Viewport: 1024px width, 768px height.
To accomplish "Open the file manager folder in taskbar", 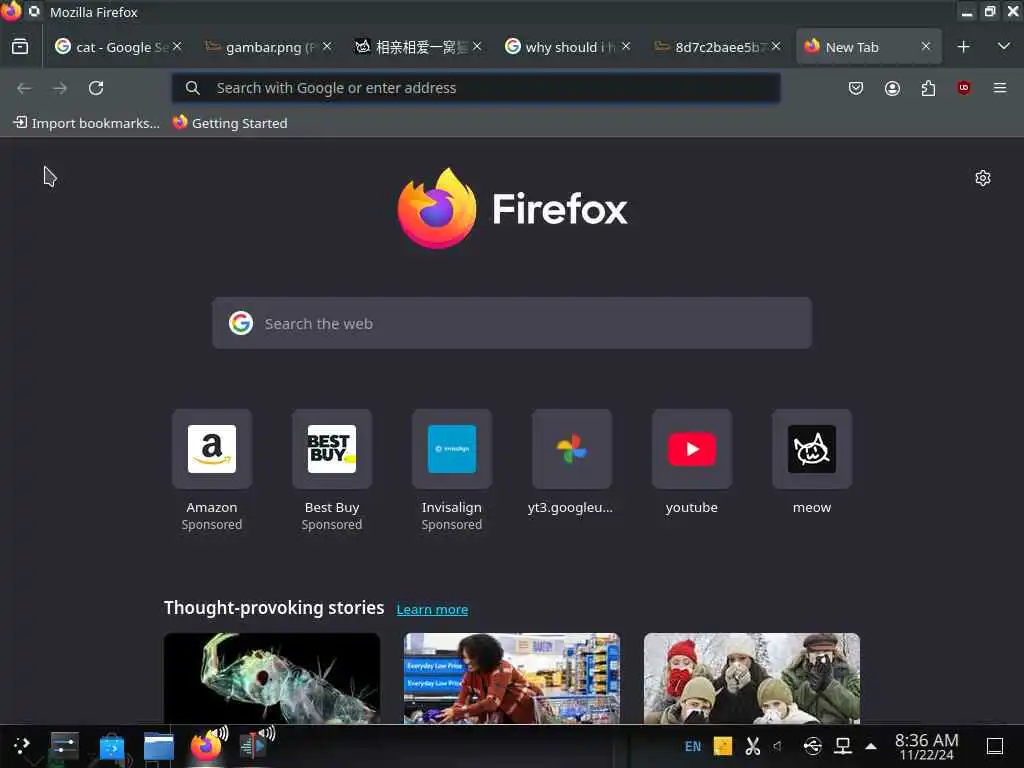I will [159, 746].
